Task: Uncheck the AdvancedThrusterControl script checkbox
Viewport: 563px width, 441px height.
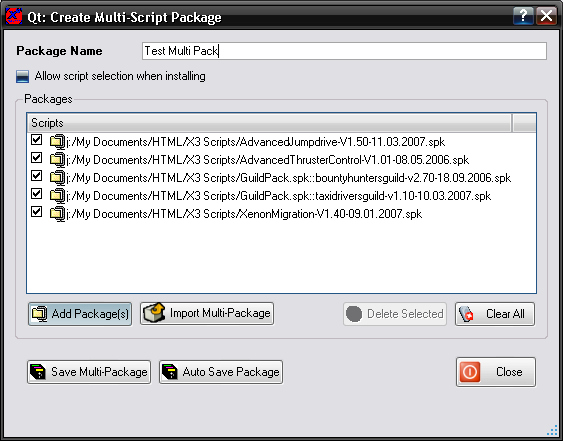Action: point(36,158)
